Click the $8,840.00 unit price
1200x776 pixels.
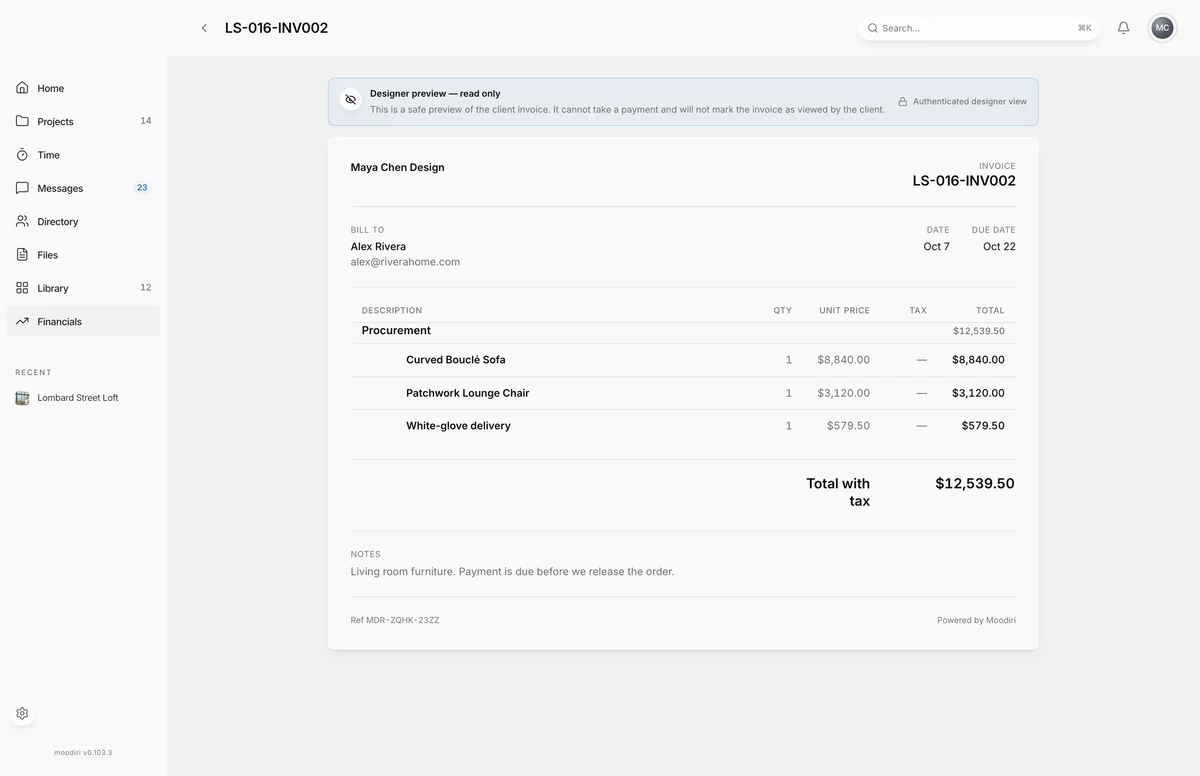point(843,360)
